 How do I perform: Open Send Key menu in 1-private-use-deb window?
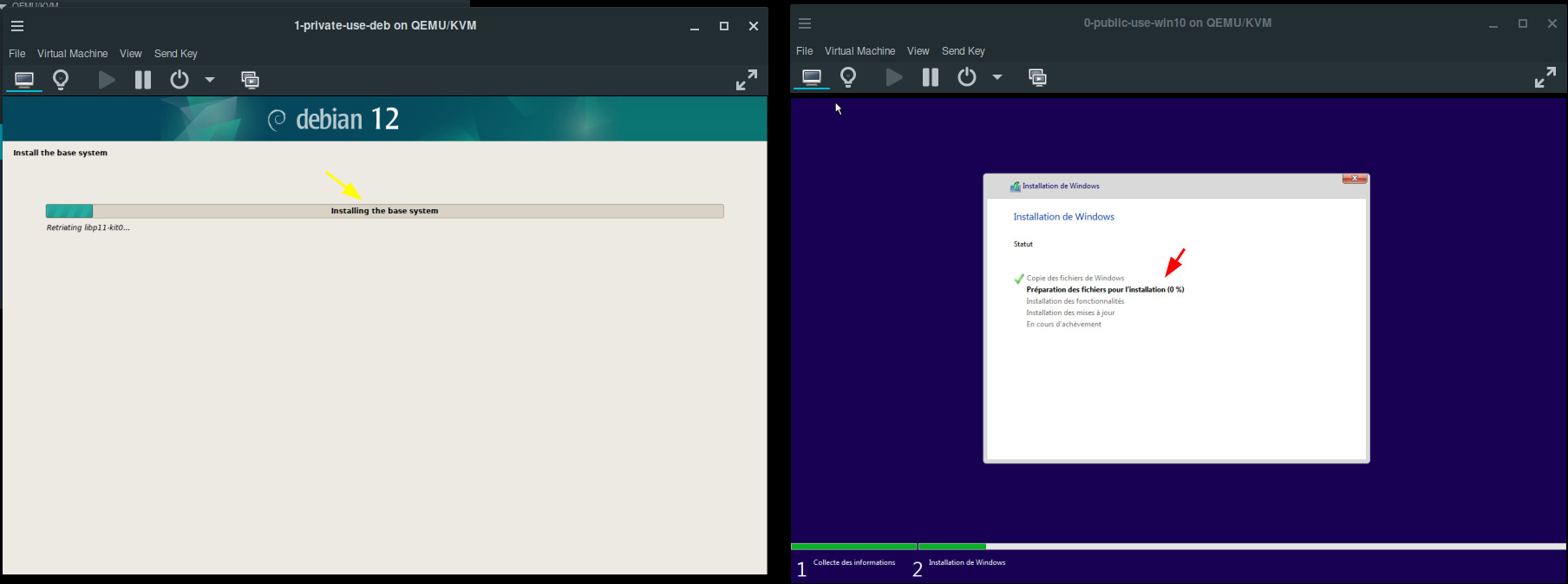click(x=176, y=54)
